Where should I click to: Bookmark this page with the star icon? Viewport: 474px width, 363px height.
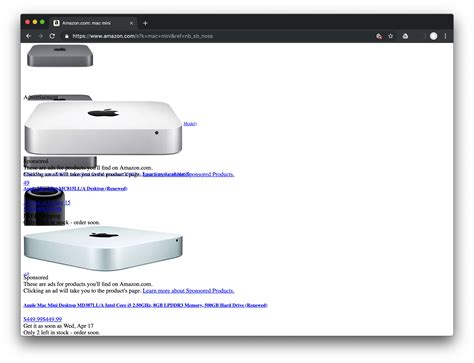click(391, 36)
